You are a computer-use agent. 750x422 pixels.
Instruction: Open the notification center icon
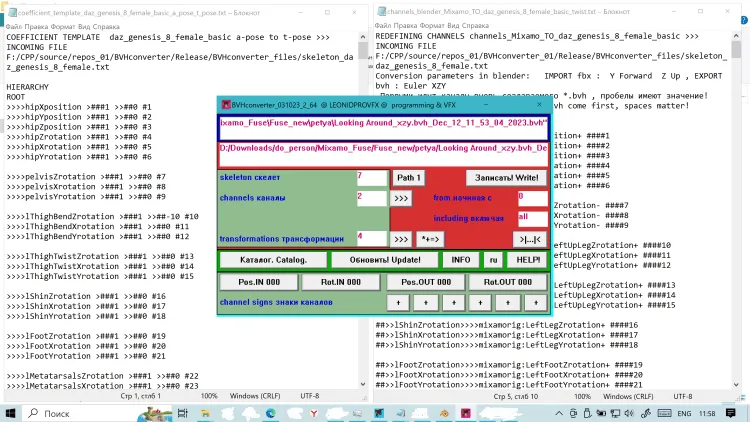[730, 413]
